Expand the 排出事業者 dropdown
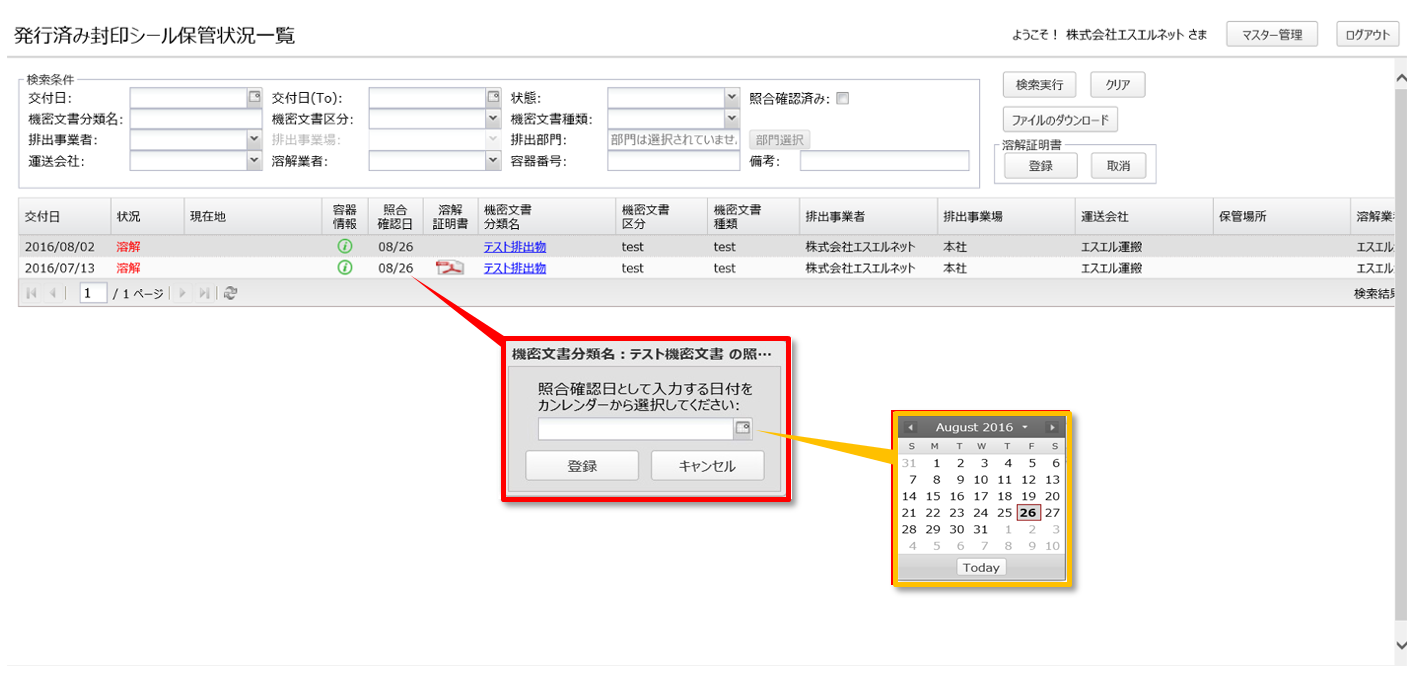This screenshot has width=1420, height=691. pos(254,139)
